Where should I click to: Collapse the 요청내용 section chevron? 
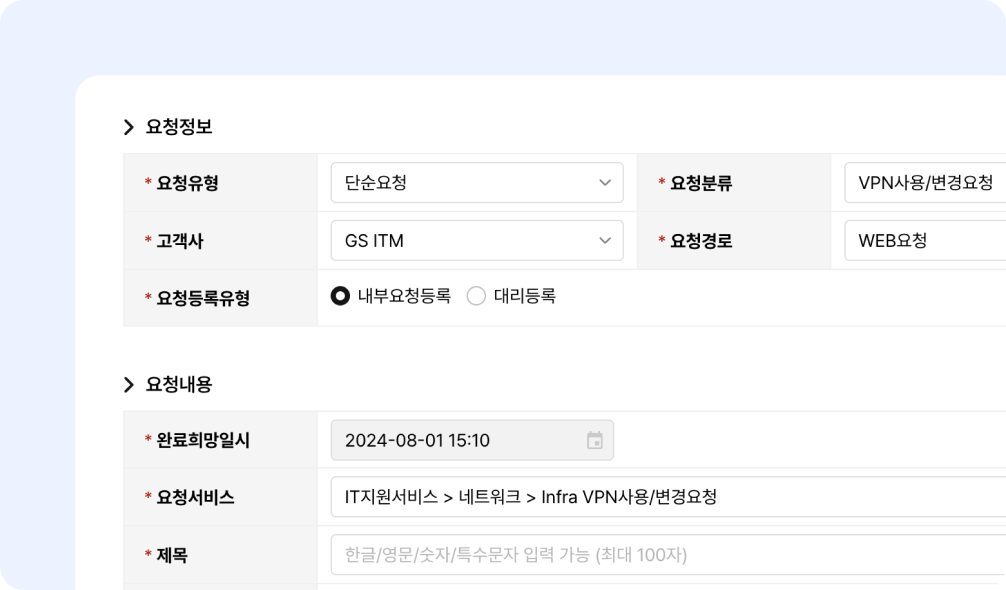pyautogui.click(x=129, y=385)
